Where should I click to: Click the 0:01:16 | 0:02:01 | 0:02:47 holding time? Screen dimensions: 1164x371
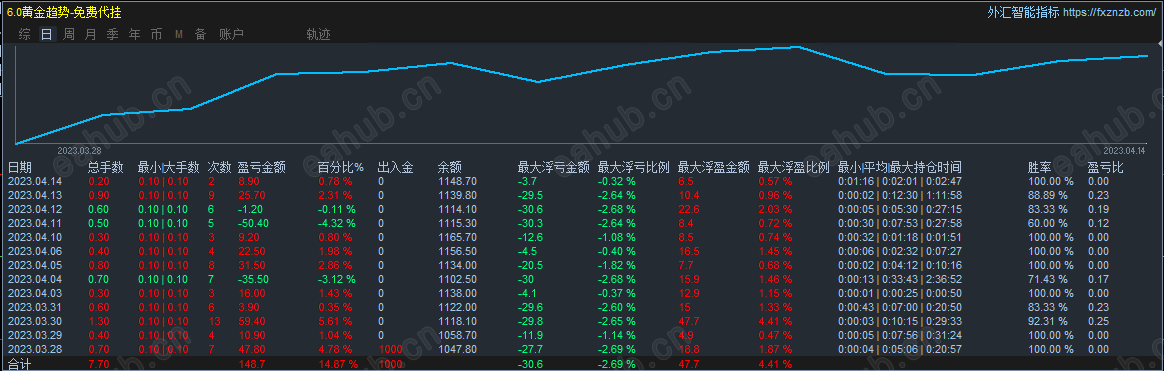(900, 181)
